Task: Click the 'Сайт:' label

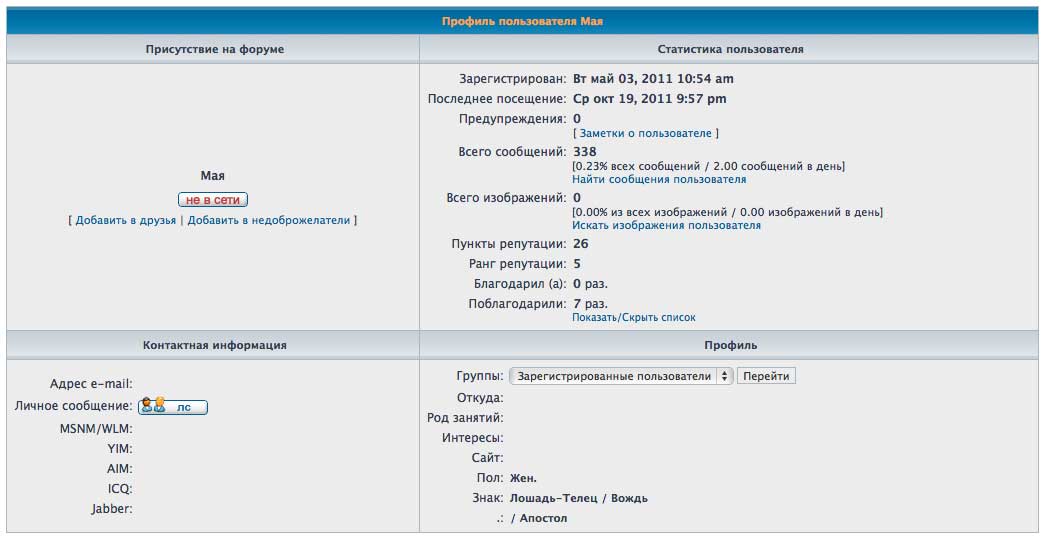Action: [x=487, y=458]
